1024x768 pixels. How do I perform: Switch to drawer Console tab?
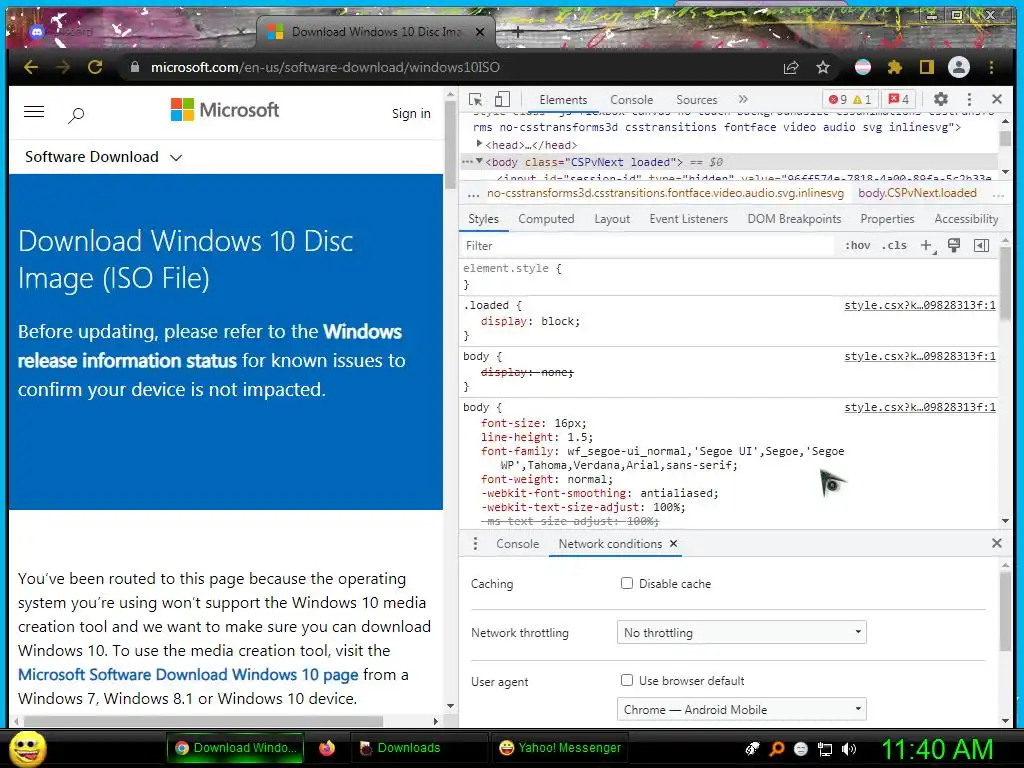coord(517,544)
